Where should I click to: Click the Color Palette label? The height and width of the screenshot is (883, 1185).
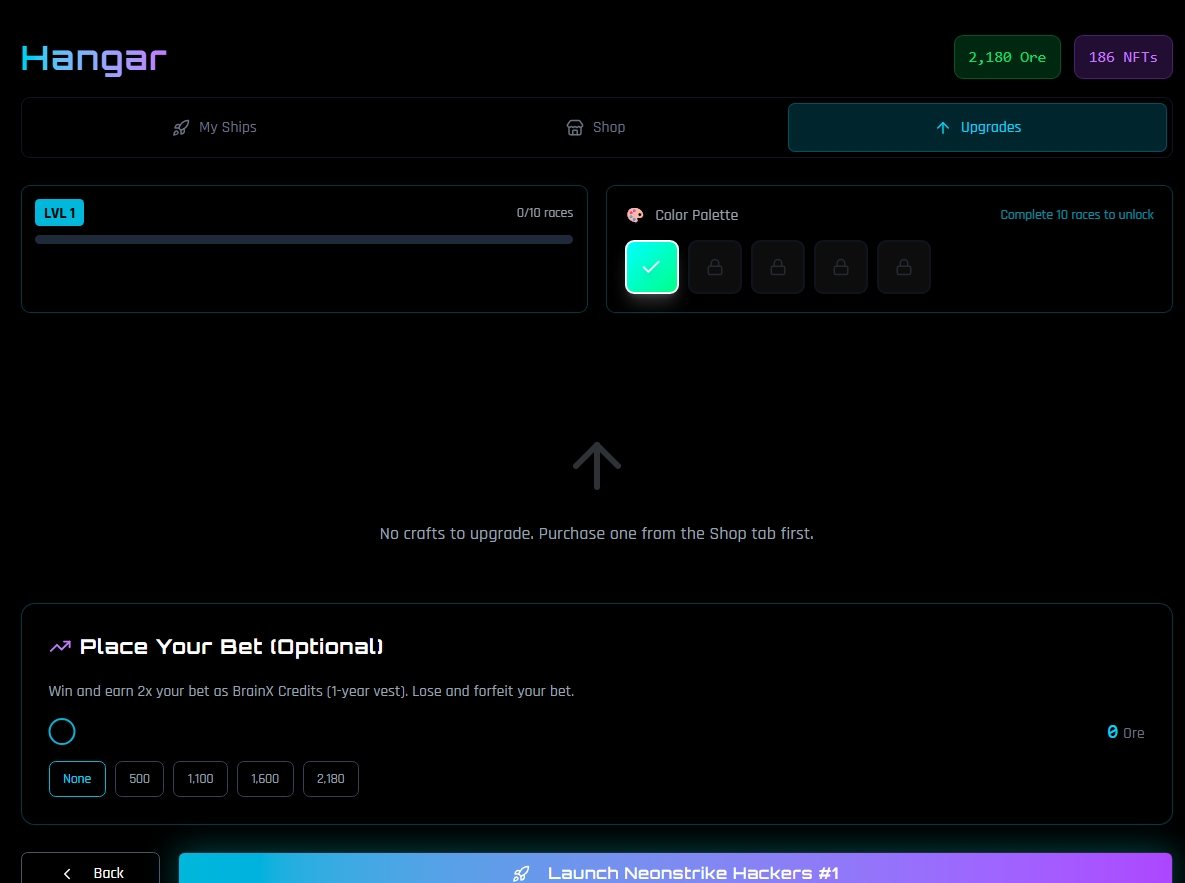tap(696, 215)
